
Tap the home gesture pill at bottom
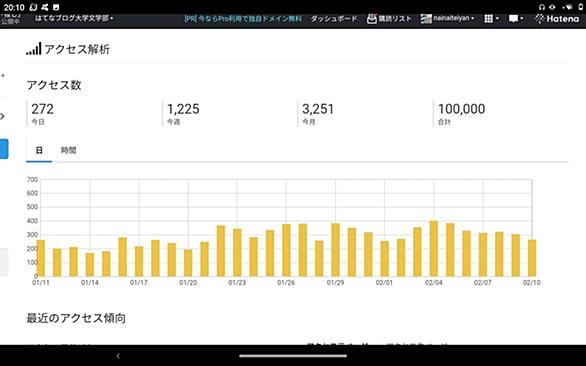coord(293,356)
